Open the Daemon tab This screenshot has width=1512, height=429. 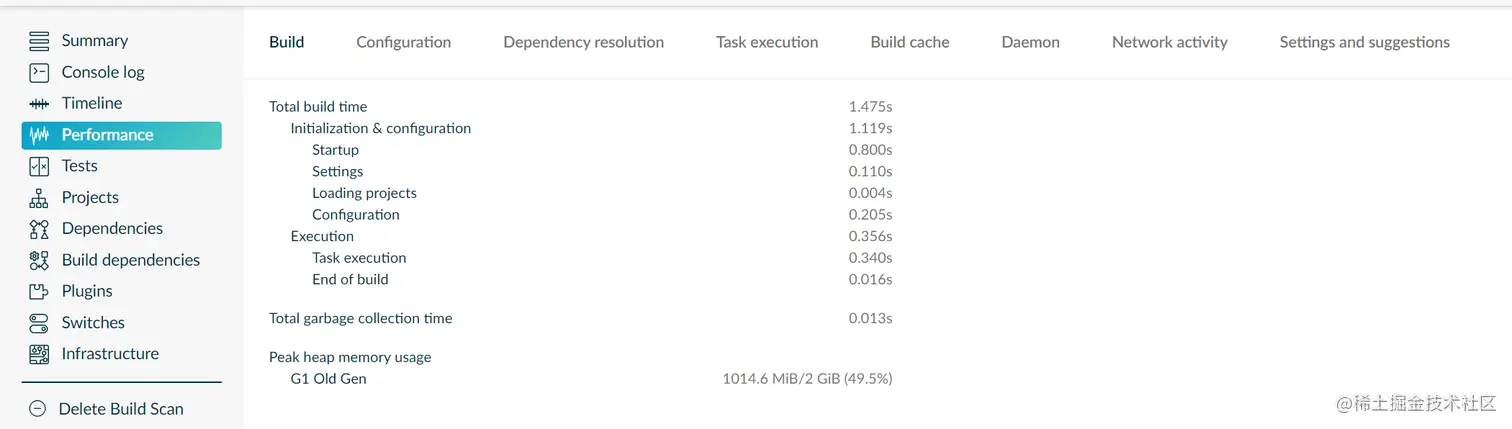coord(1030,42)
